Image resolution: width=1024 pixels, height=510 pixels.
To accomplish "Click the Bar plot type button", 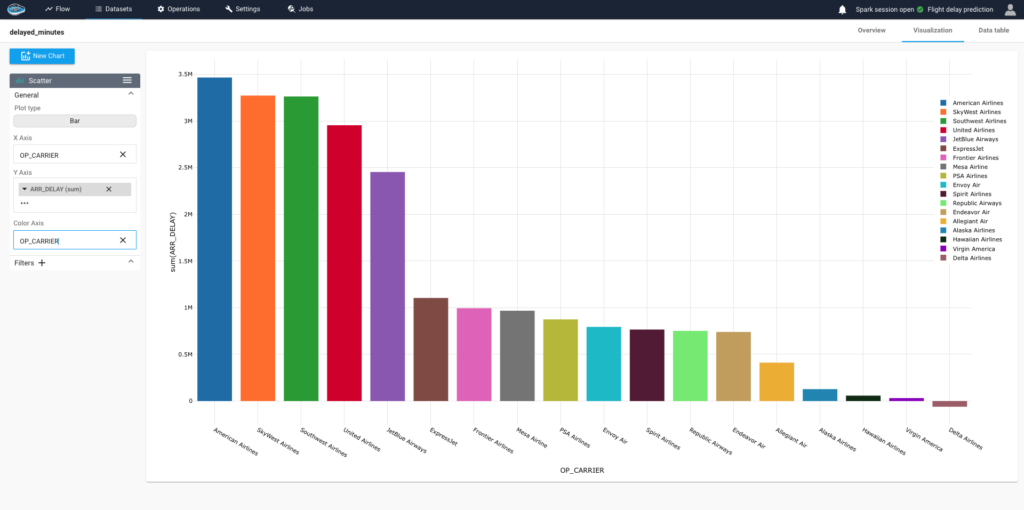I will click(74, 121).
